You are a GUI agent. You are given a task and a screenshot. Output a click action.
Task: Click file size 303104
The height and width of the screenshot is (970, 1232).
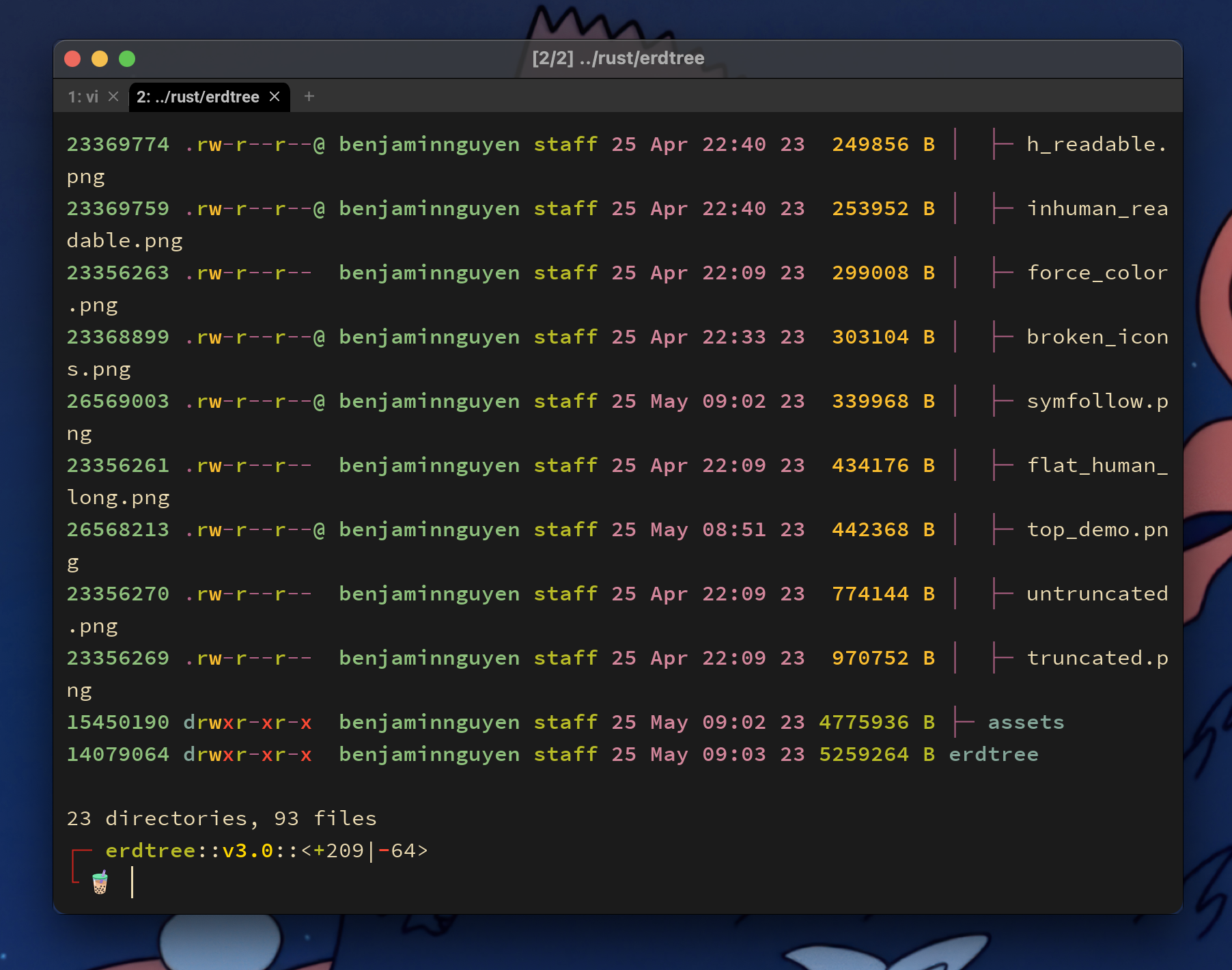point(870,337)
